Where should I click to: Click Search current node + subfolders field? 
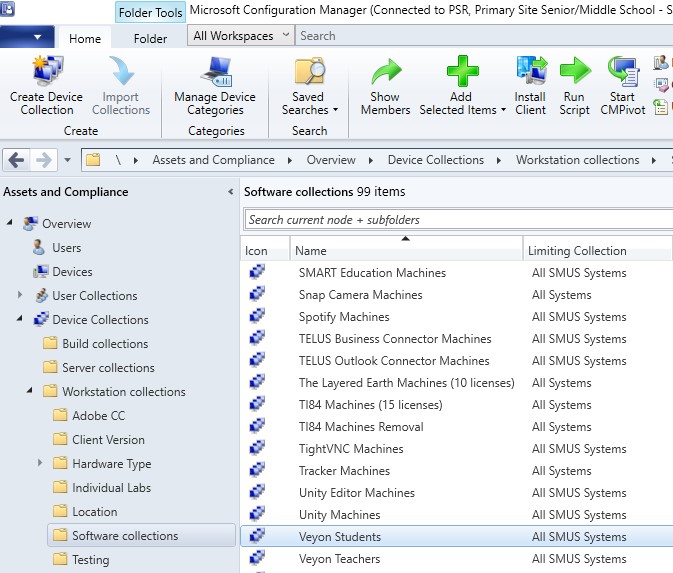click(x=458, y=220)
